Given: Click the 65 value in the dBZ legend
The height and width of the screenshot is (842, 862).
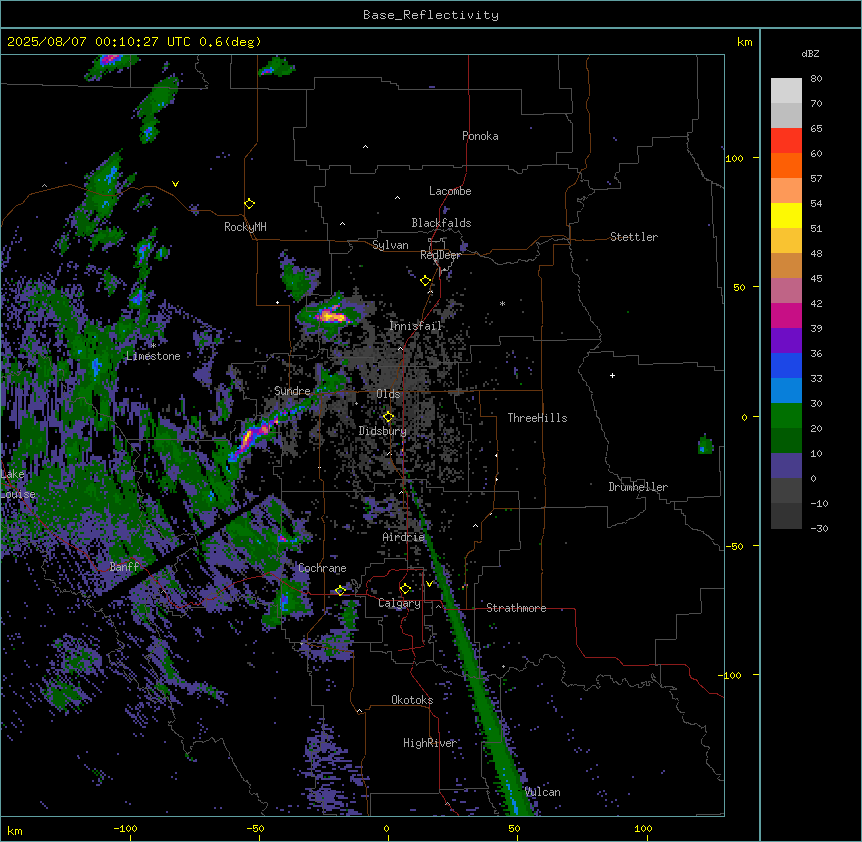Looking at the screenshot, I should (x=816, y=129).
